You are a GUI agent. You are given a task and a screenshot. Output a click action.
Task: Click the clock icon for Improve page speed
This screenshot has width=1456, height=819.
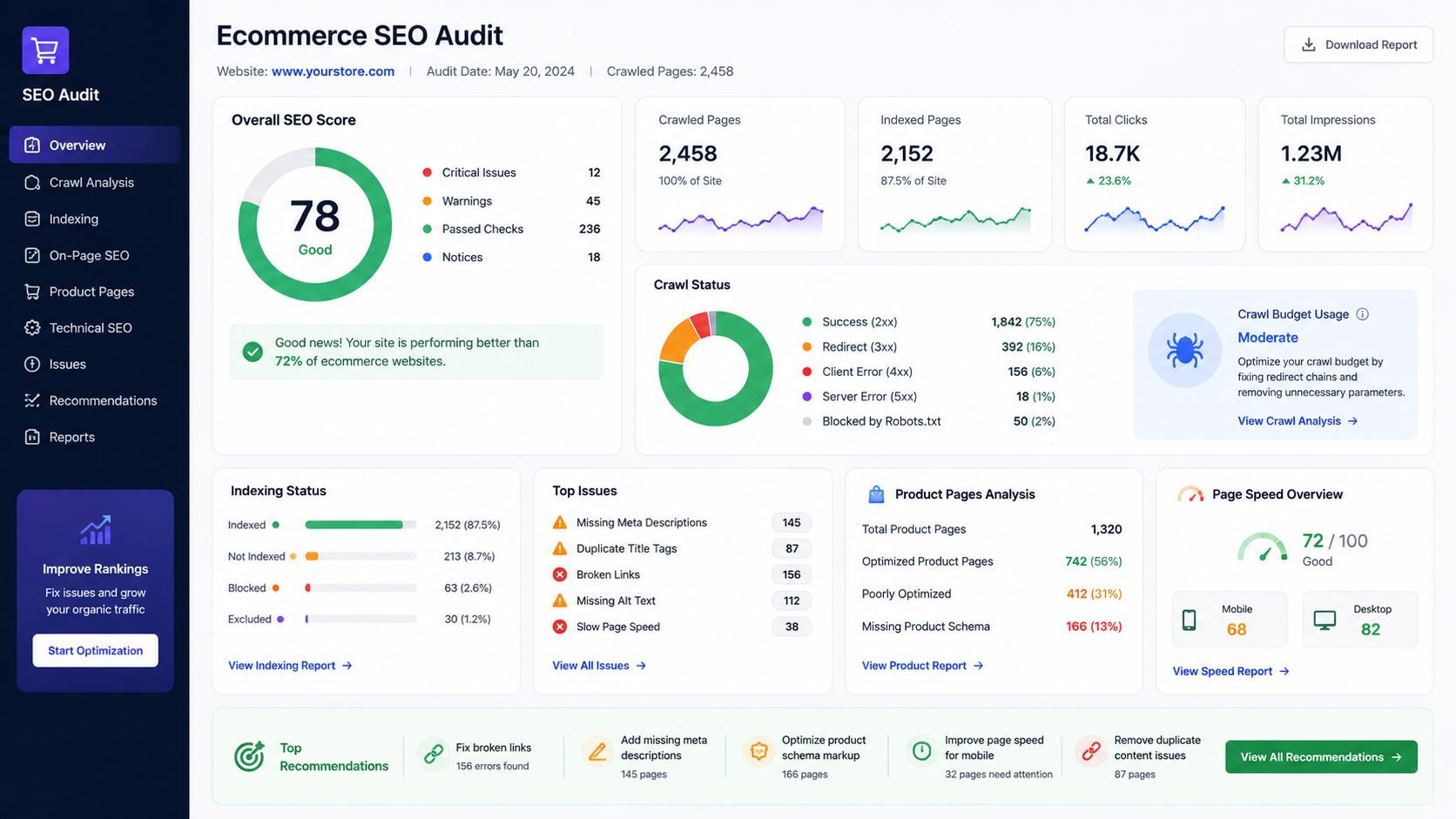click(921, 750)
